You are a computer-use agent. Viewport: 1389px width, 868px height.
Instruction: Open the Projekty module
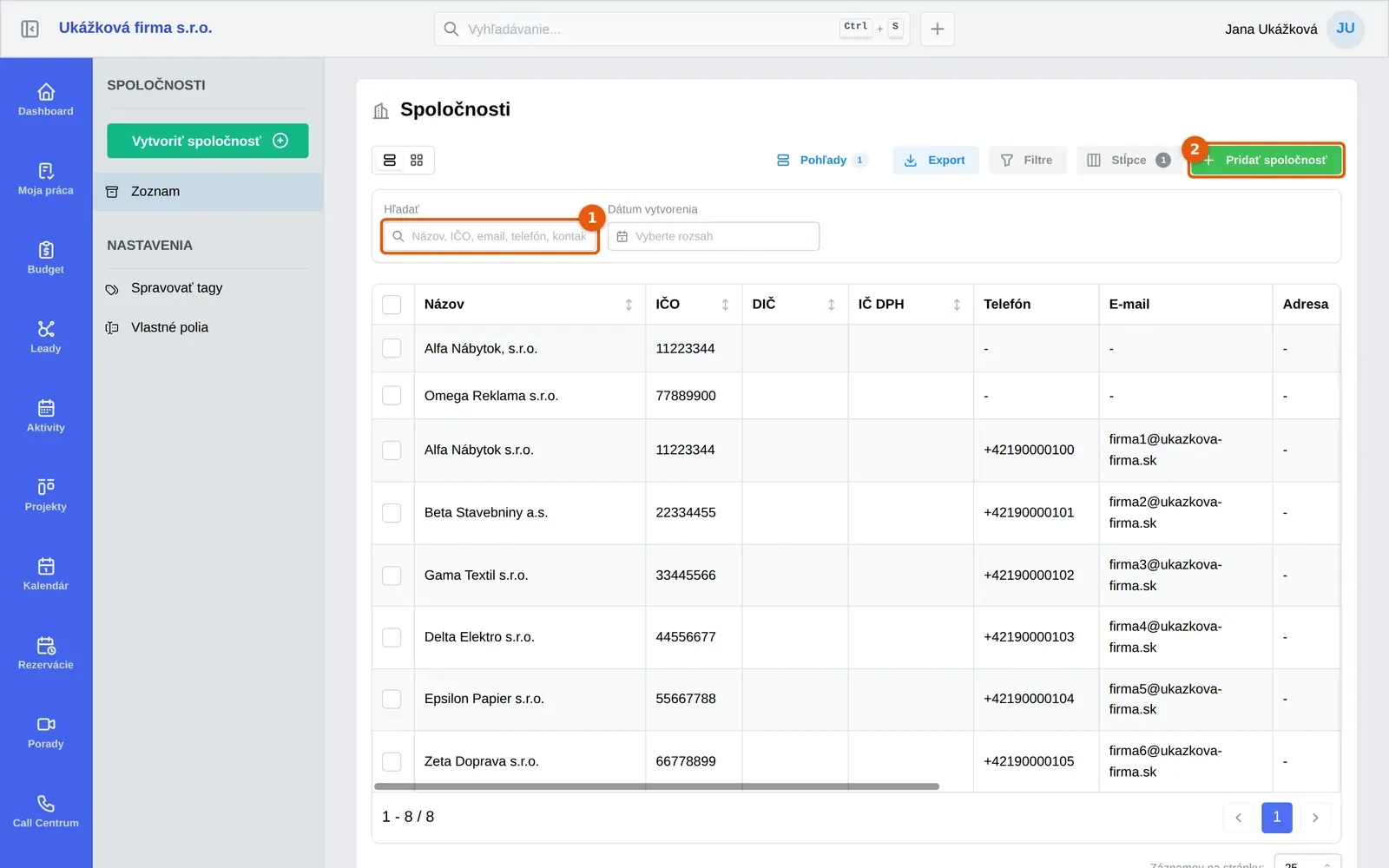(x=46, y=494)
